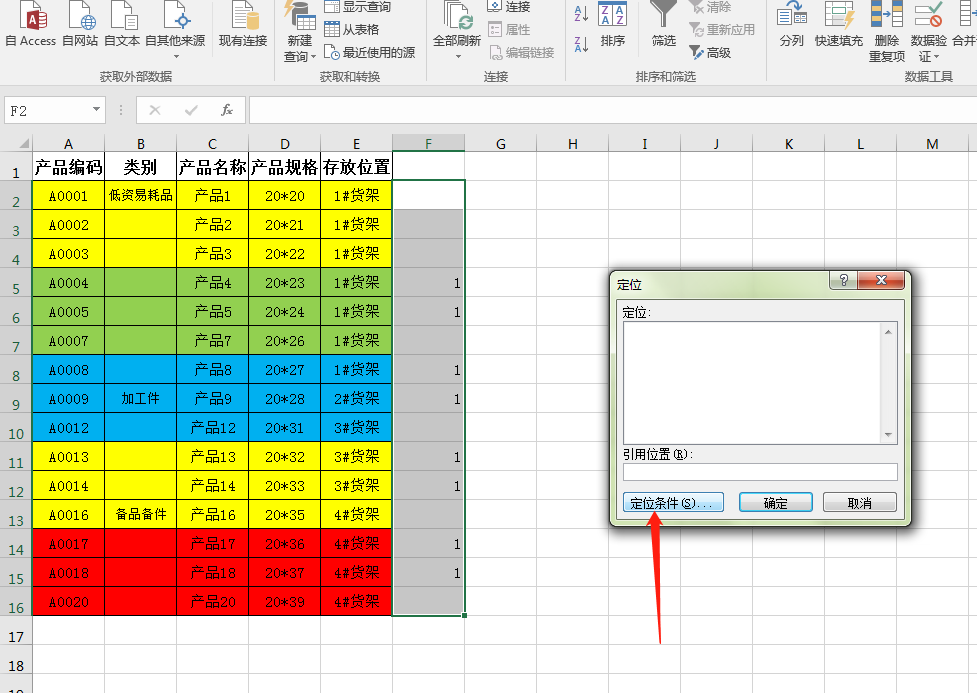Select column G header
The height and width of the screenshot is (693, 977).
(500, 143)
